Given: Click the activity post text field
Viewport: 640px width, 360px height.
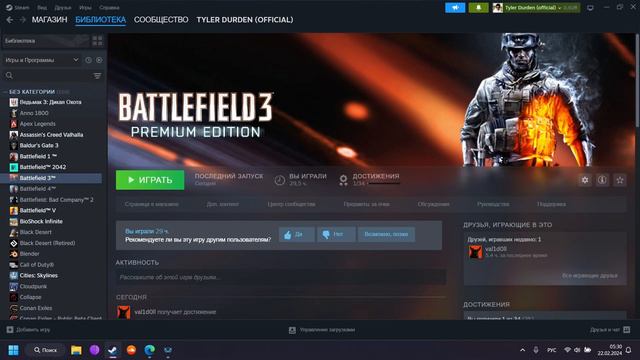Looking at the screenshot, I should (281, 277).
